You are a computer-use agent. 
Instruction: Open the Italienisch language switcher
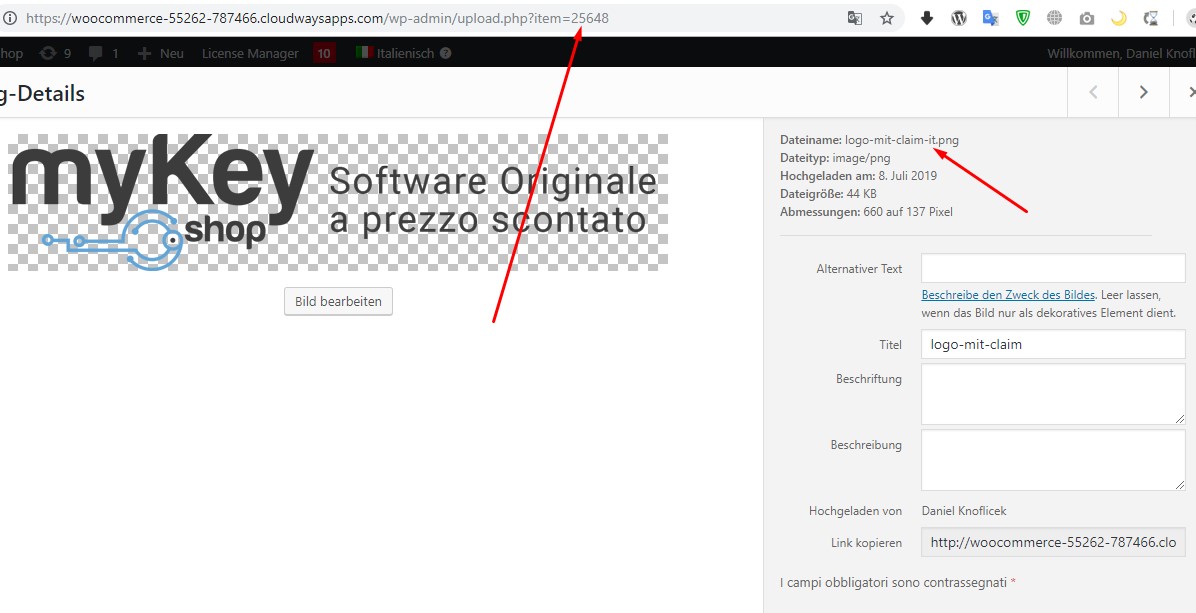pyautogui.click(x=395, y=53)
